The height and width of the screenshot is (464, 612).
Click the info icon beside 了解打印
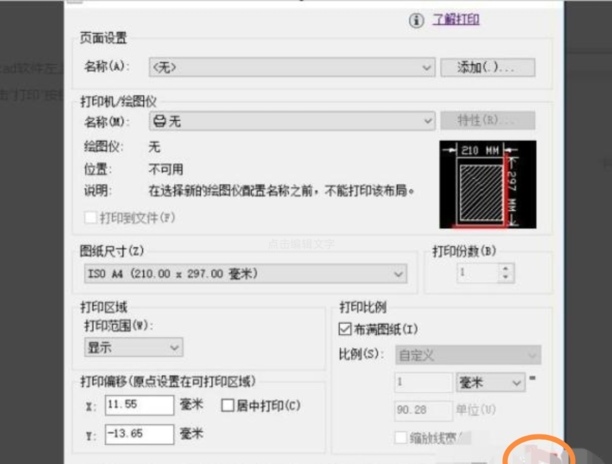(x=416, y=20)
